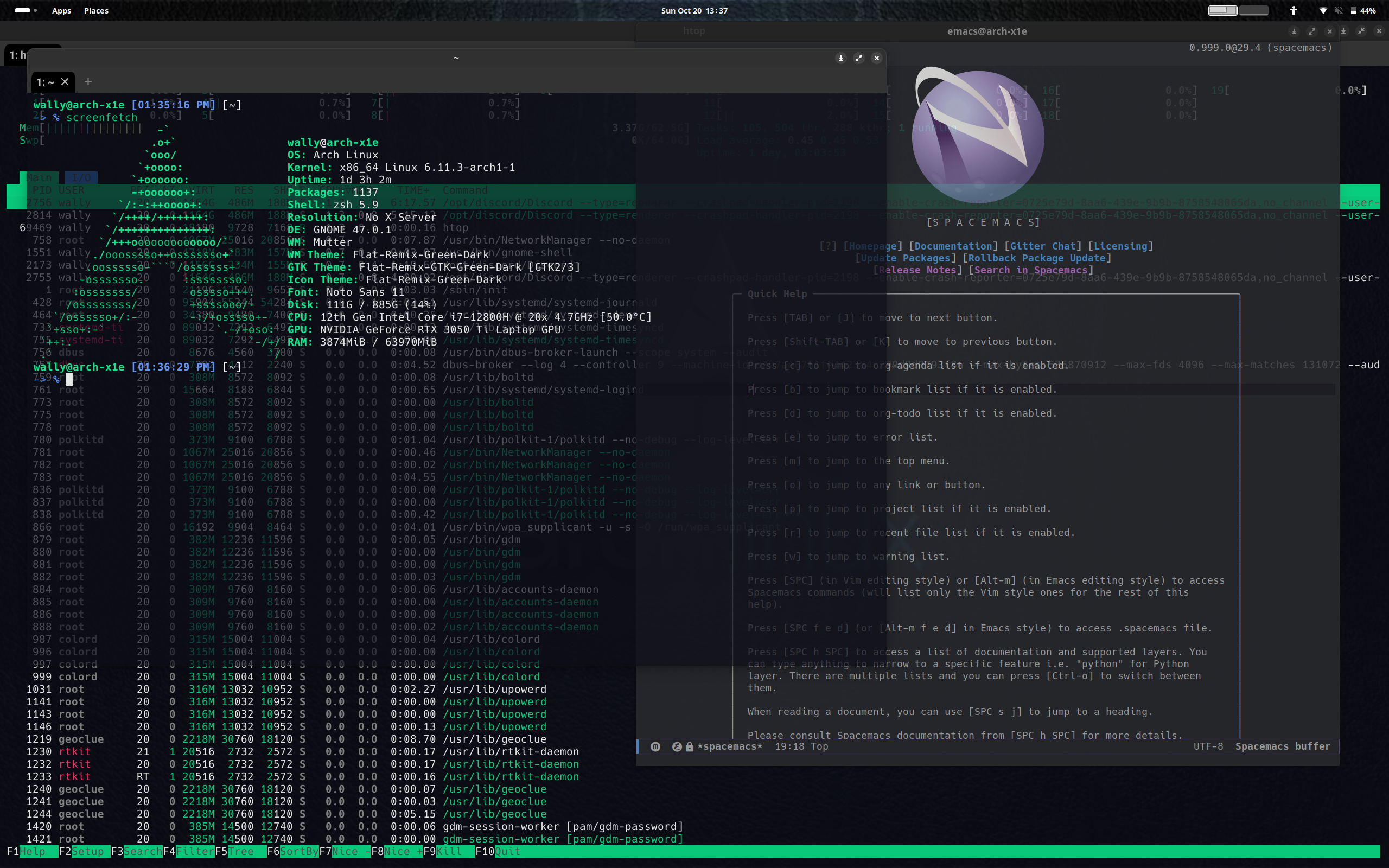Image resolution: width=1389 pixels, height=868 pixels.
Task: Click the UTF-8 encoding in modeline
Action: tap(1208, 746)
